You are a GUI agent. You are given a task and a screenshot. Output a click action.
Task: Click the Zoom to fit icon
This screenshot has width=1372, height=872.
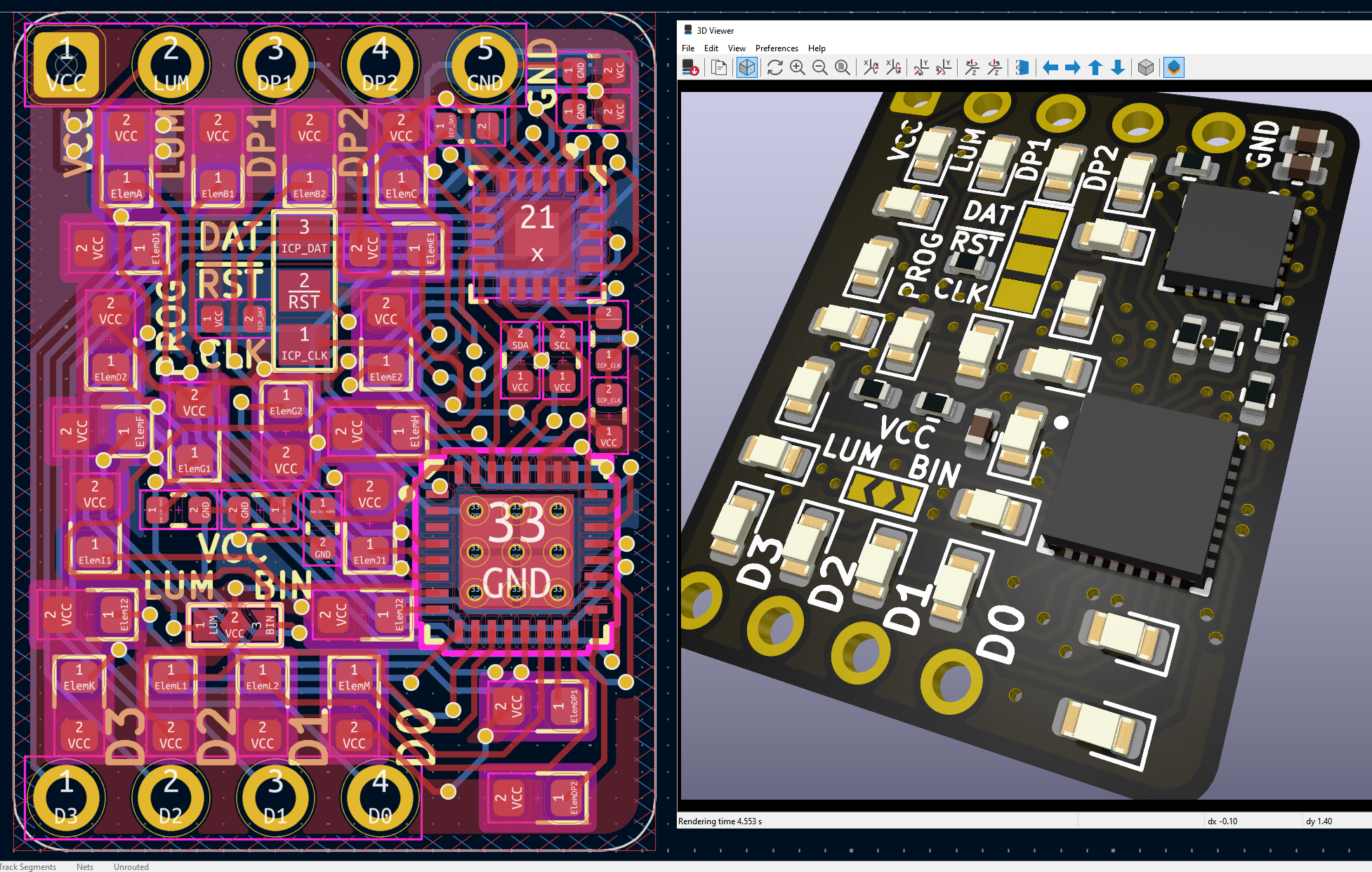[842, 67]
